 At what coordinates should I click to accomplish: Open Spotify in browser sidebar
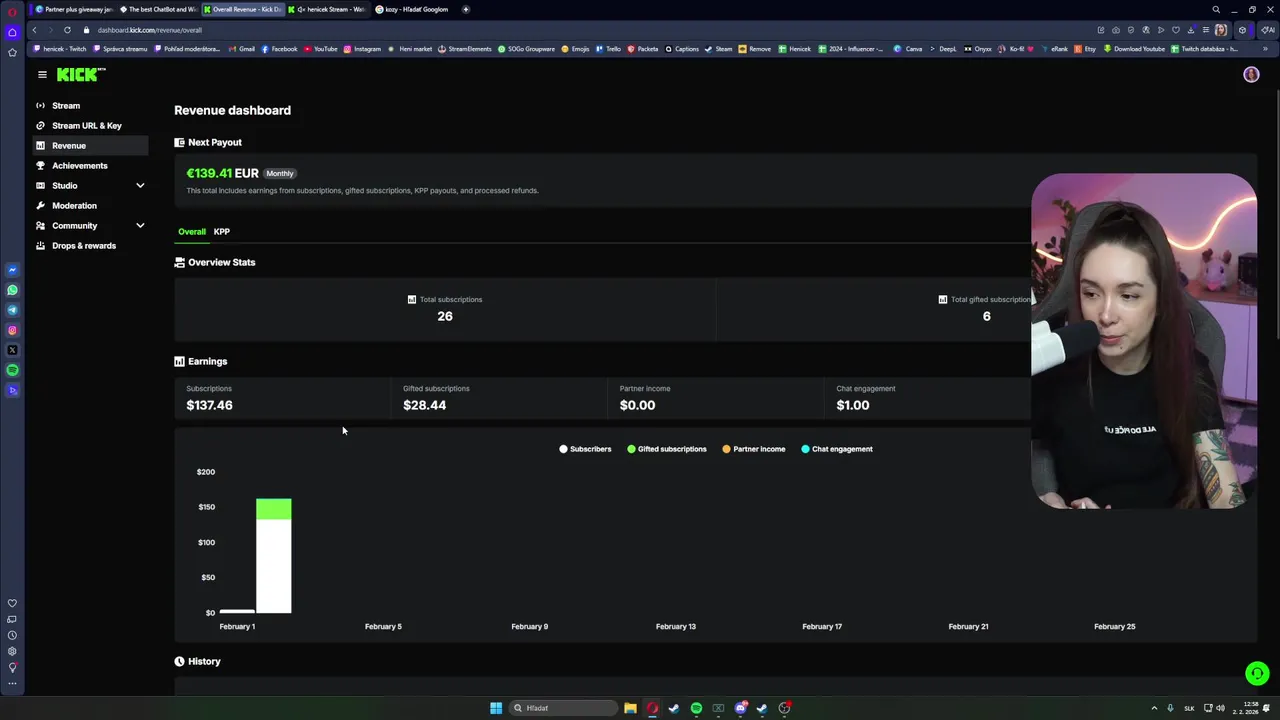pyautogui.click(x=12, y=370)
